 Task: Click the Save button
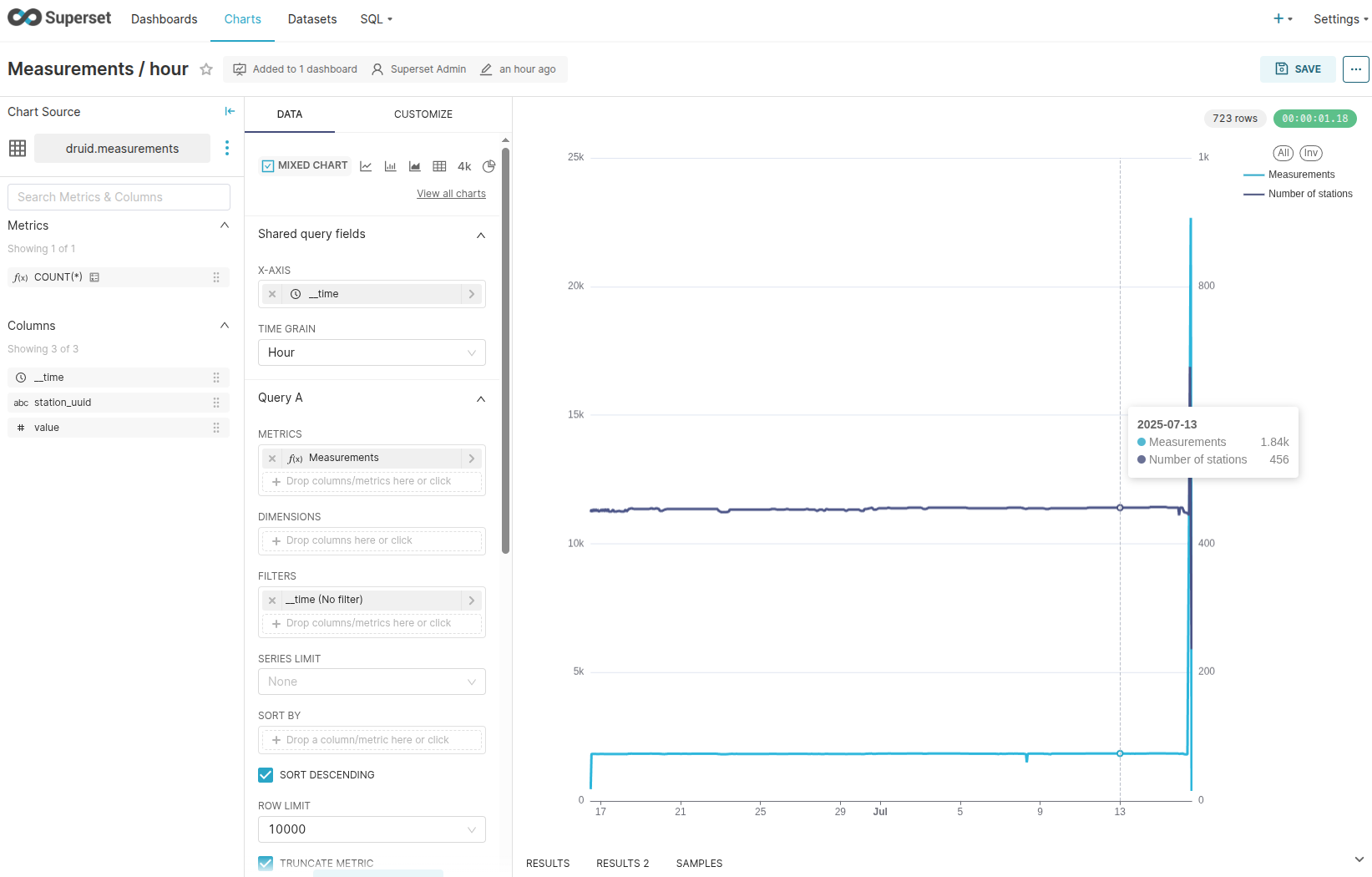1298,69
